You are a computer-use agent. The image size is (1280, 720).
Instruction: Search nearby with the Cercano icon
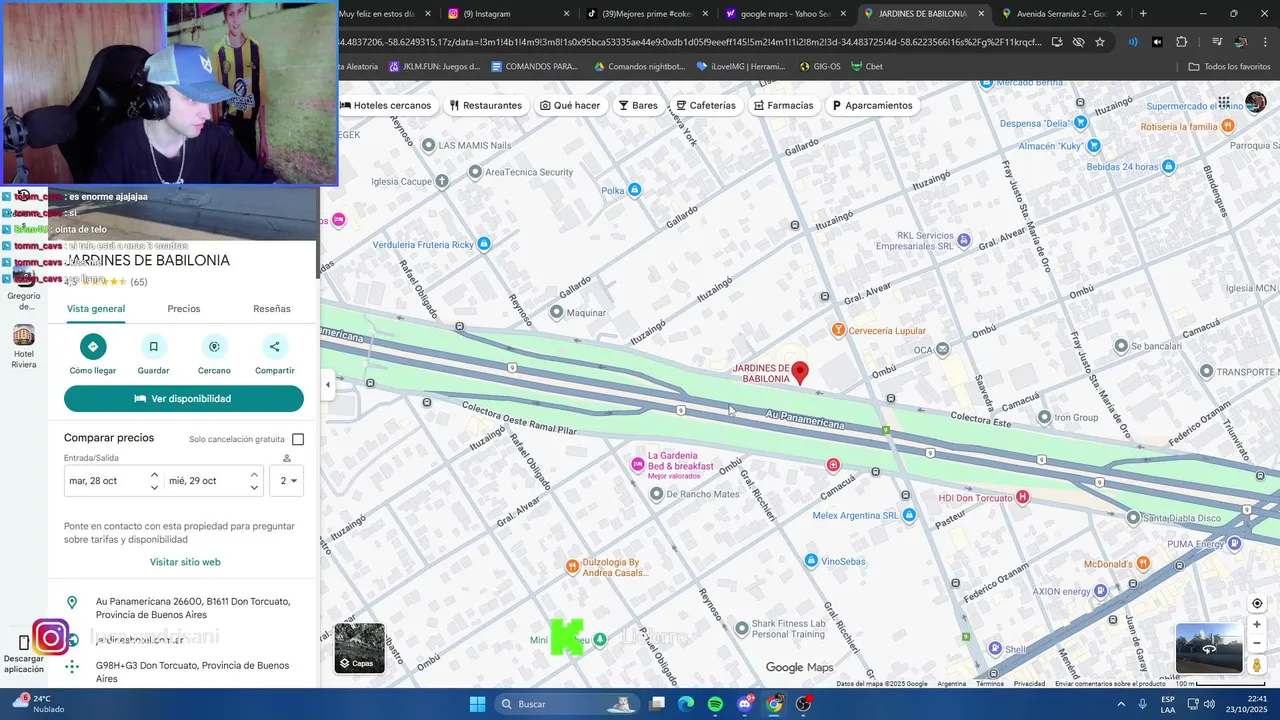click(214, 347)
